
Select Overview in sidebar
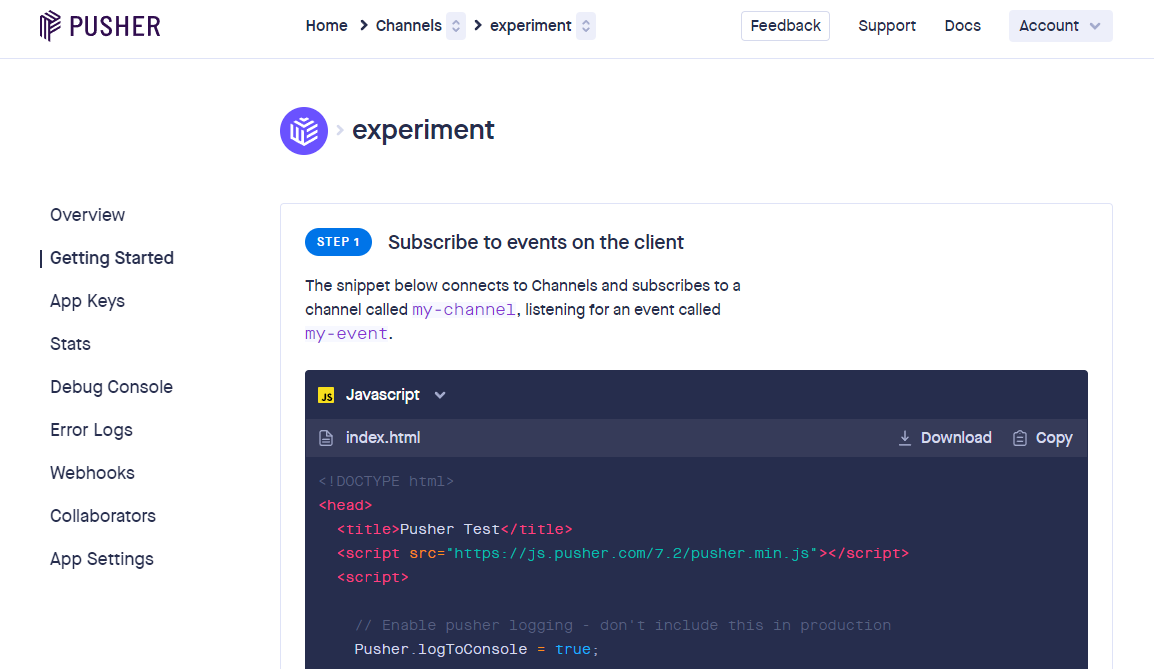[88, 215]
